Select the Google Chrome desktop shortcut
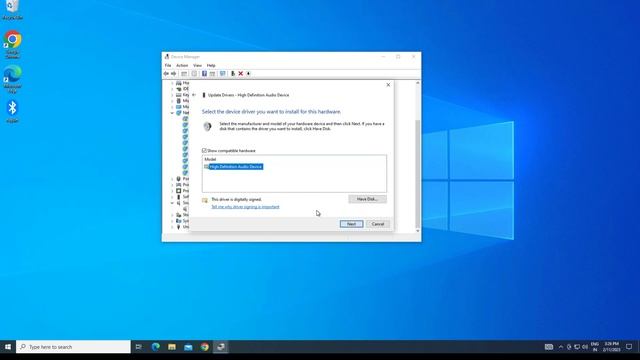The width and height of the screenshot is (640, 360). pyautogui.click(x=13, y=44)
